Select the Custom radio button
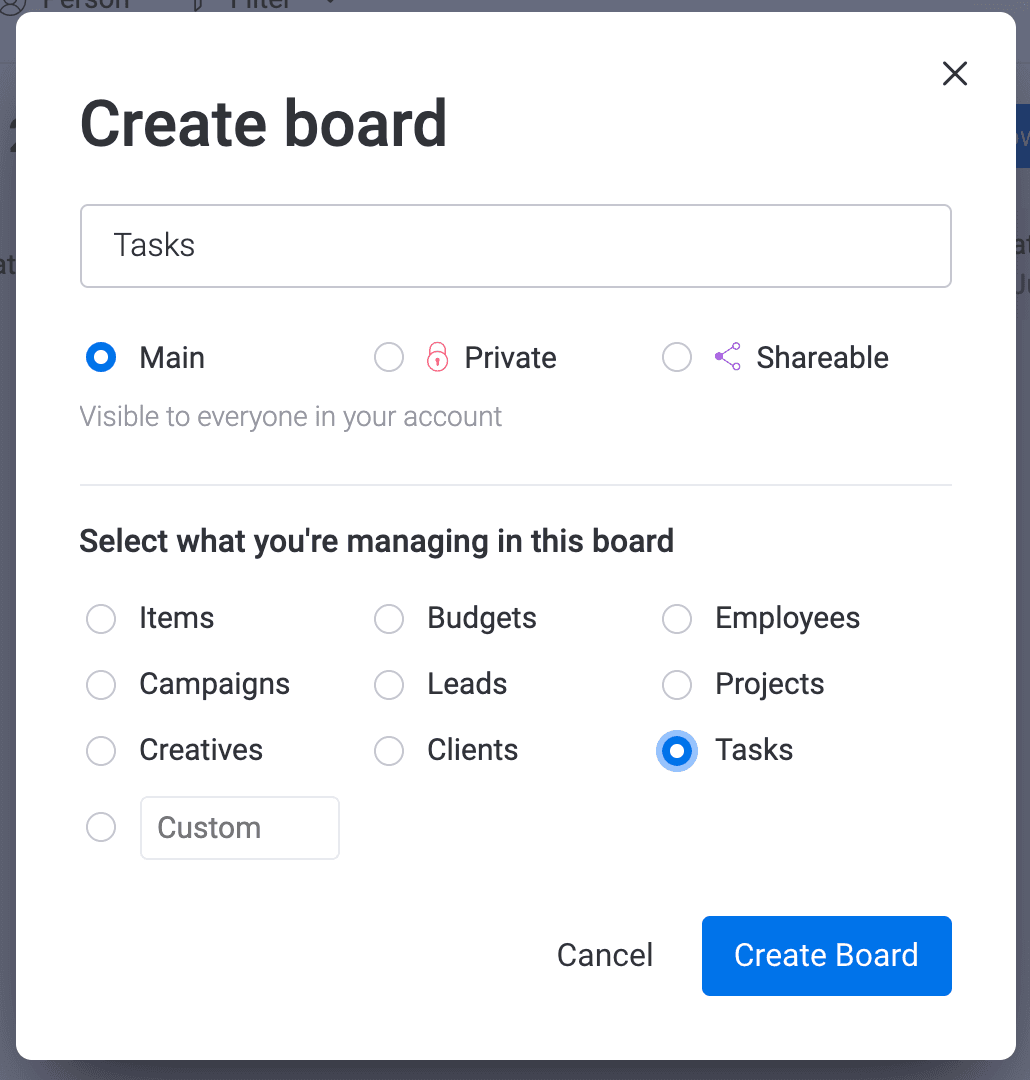The height and width of the screenshot is (1080, 1030). point(101,827)
